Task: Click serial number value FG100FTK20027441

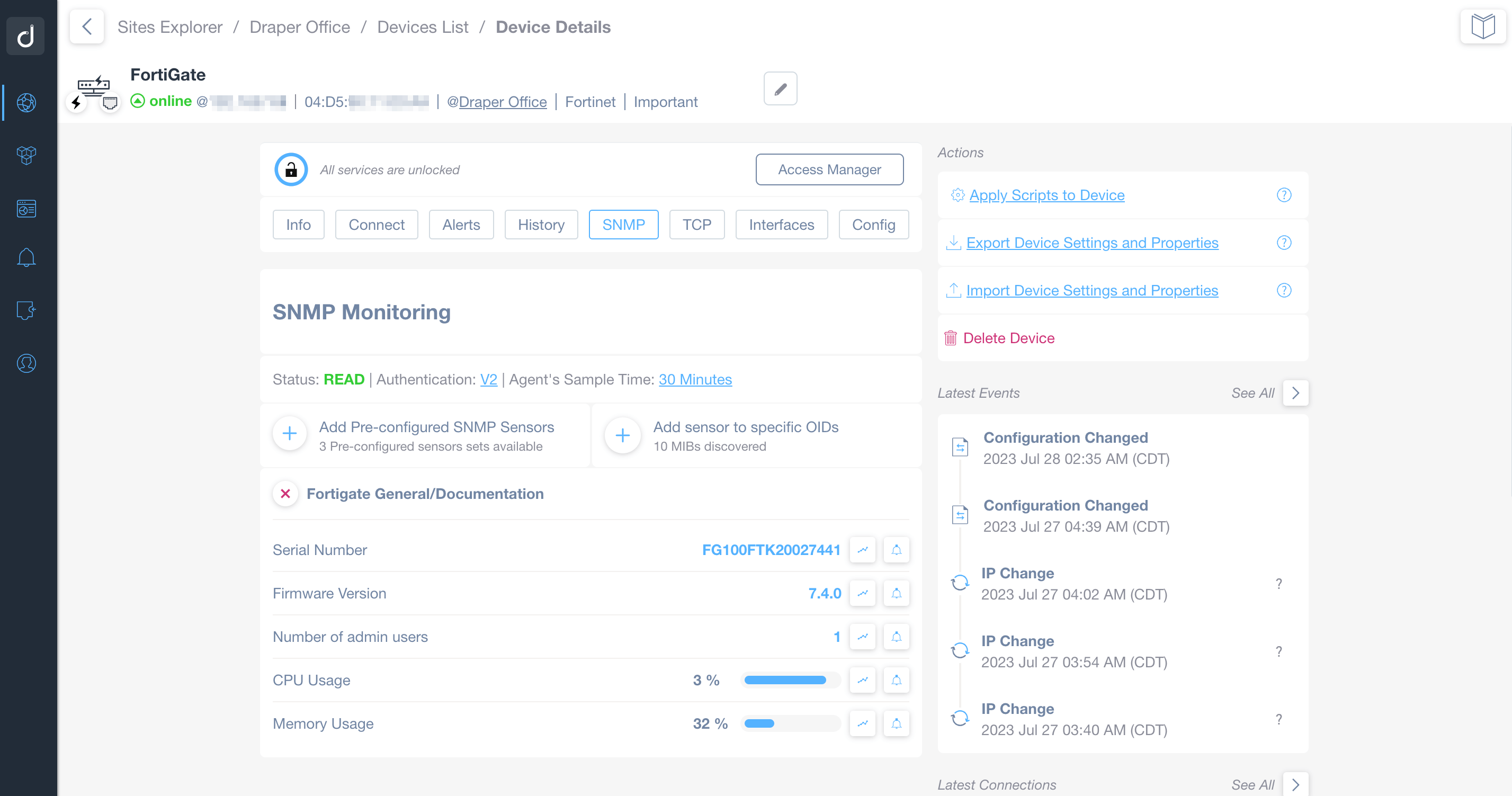Action: click(771, 550)
